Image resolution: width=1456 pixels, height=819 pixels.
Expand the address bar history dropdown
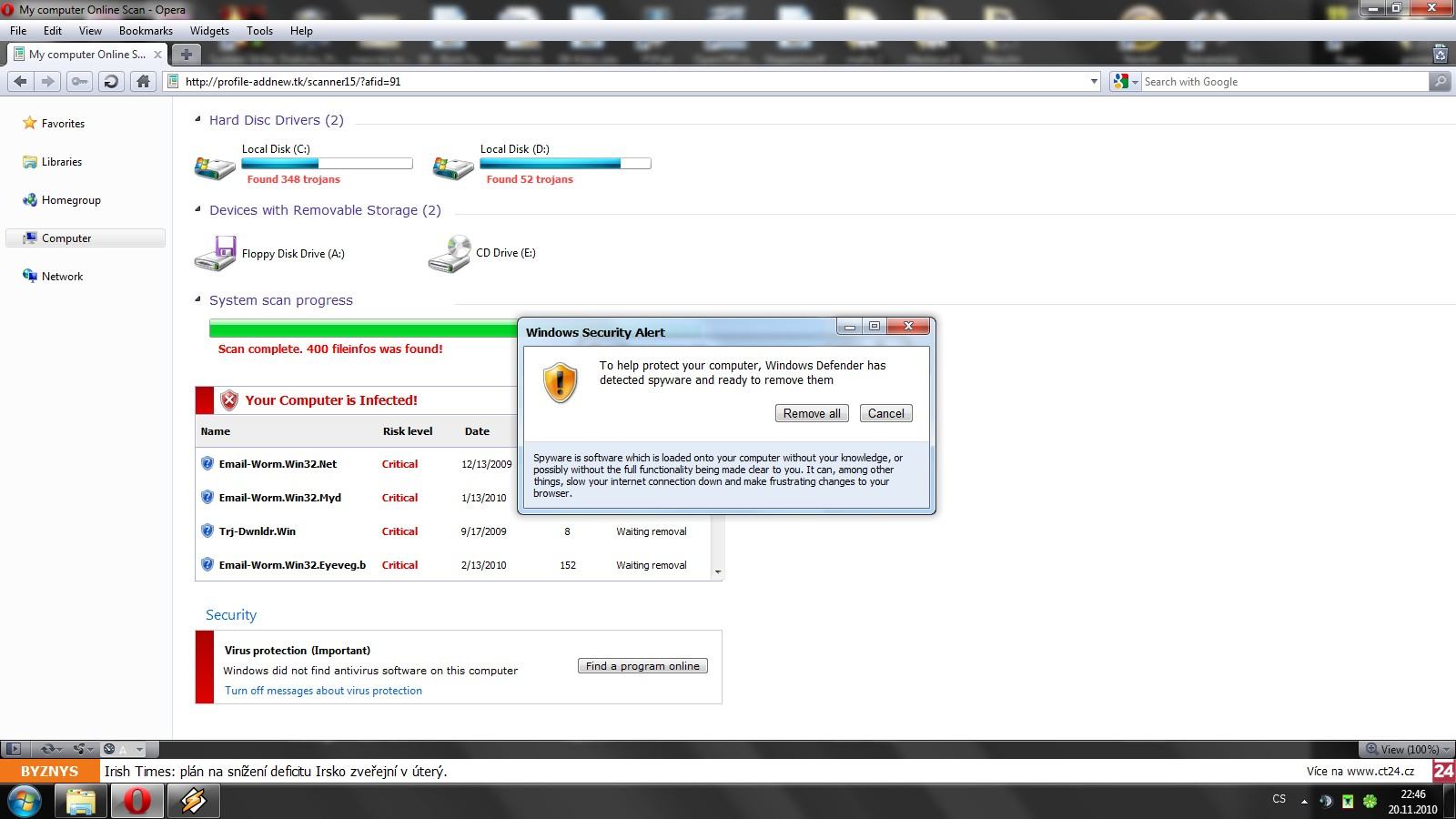coord(1094,81)
